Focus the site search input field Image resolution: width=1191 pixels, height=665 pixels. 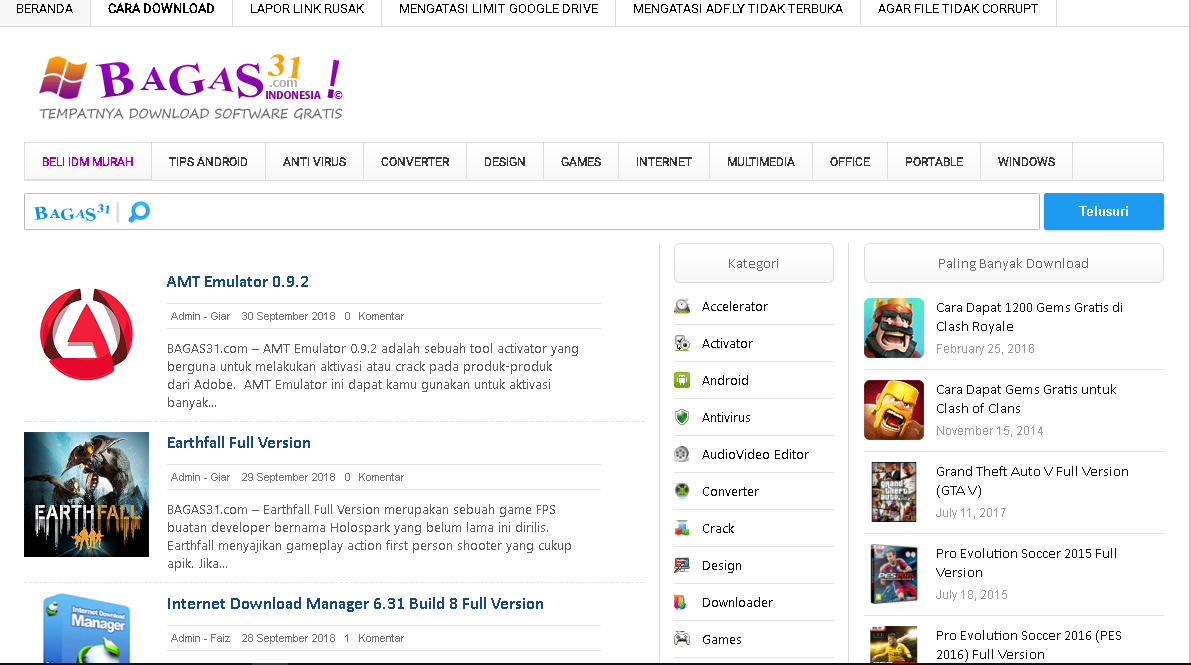pyautogui.click(x=532, y=211)
